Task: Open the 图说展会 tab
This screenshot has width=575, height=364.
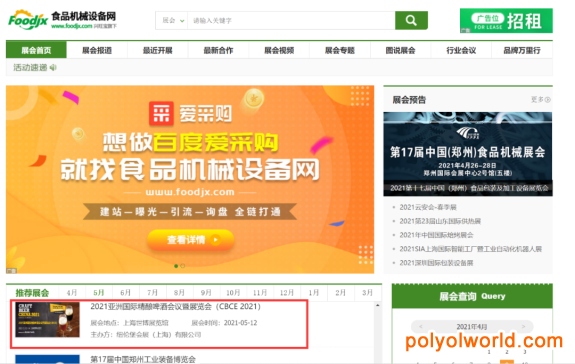Action: coord(400,50)
